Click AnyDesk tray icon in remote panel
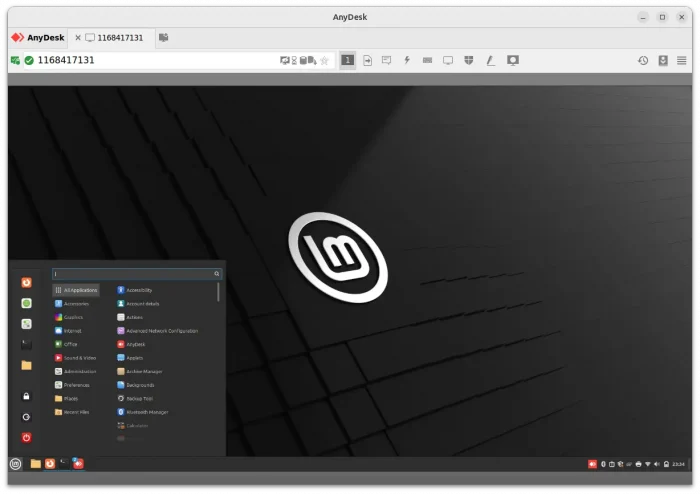This screenshot has width=700, height=494. point(592,465)
